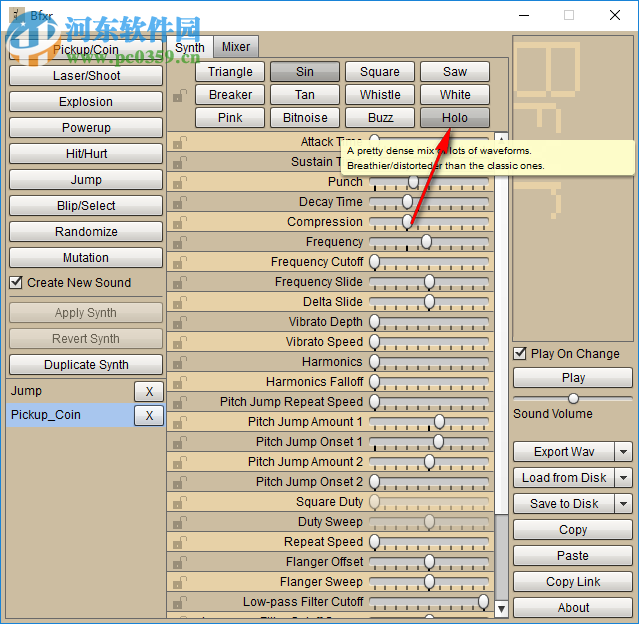Generate a Laser/Shoot sound

tap(86, 76)
